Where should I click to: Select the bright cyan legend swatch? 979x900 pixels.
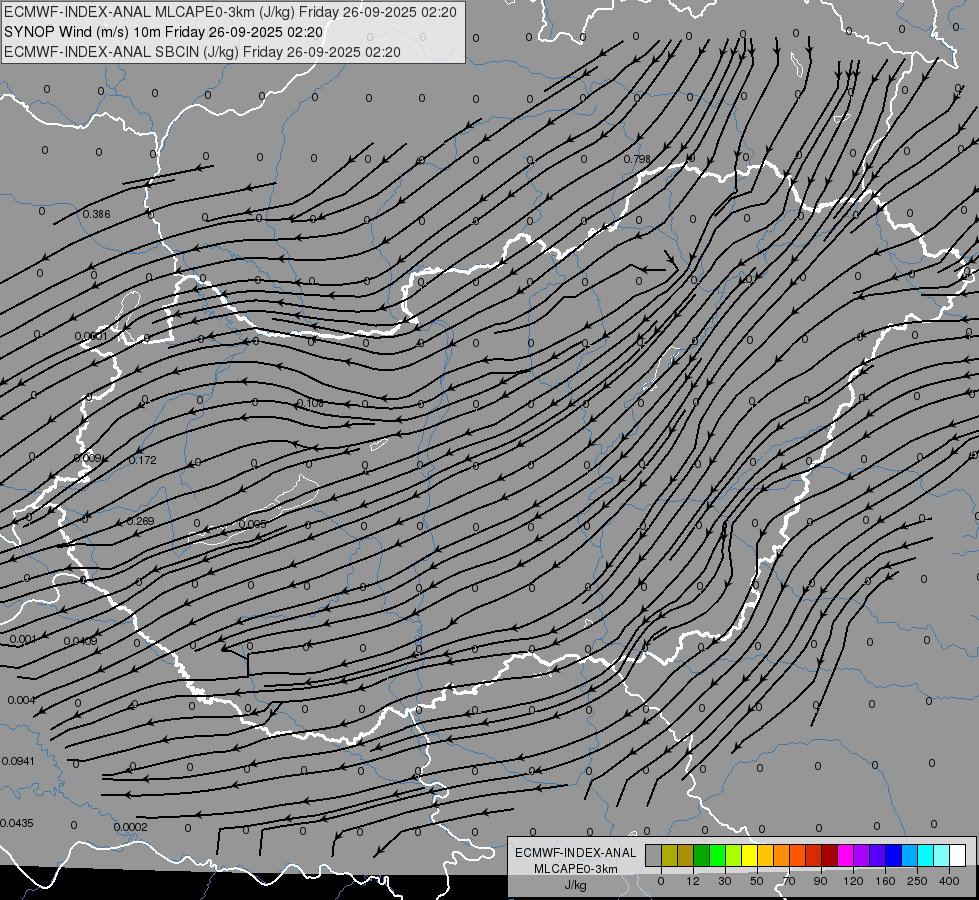926,855
